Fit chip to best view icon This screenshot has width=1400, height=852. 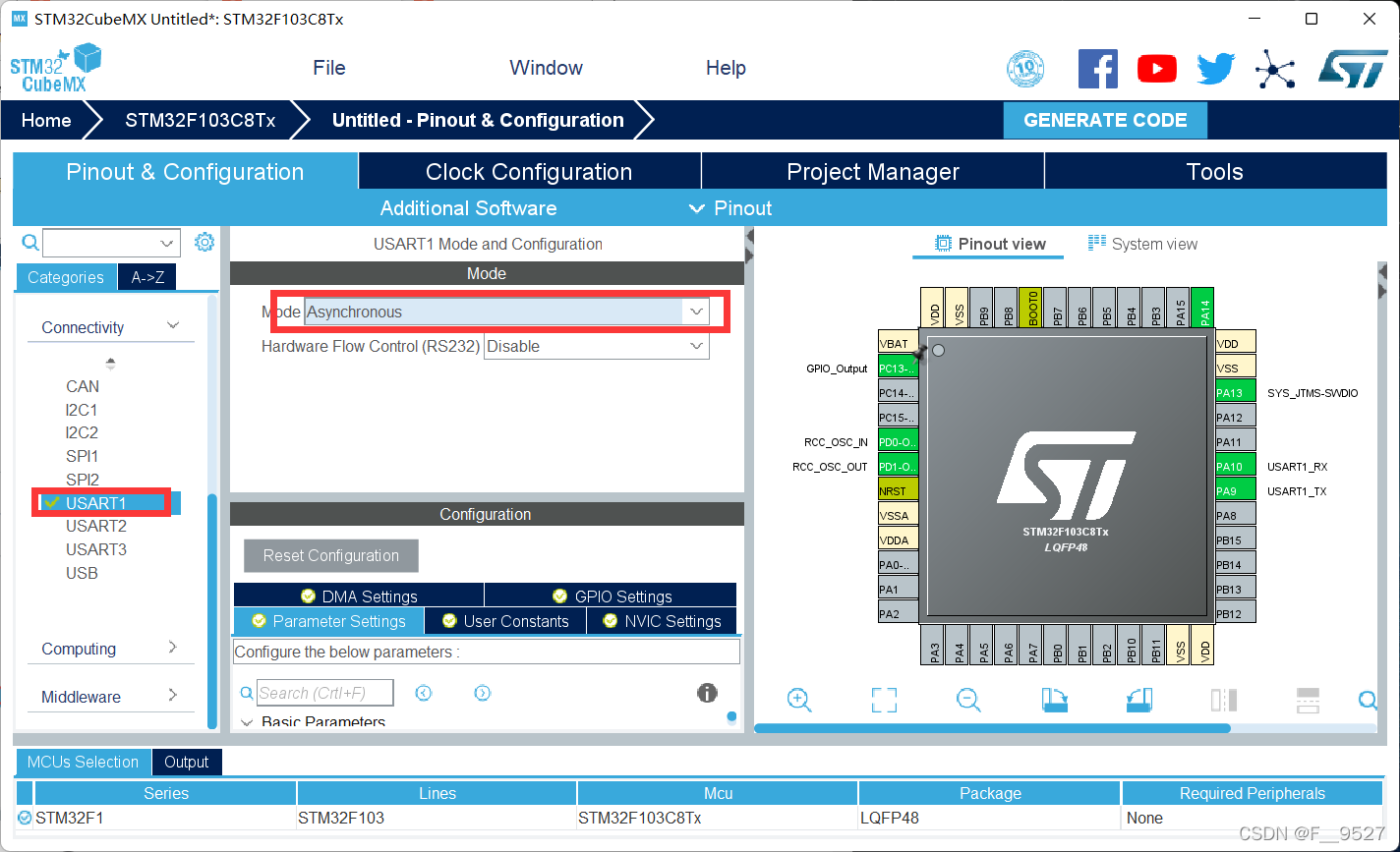(x=884, y=700)
